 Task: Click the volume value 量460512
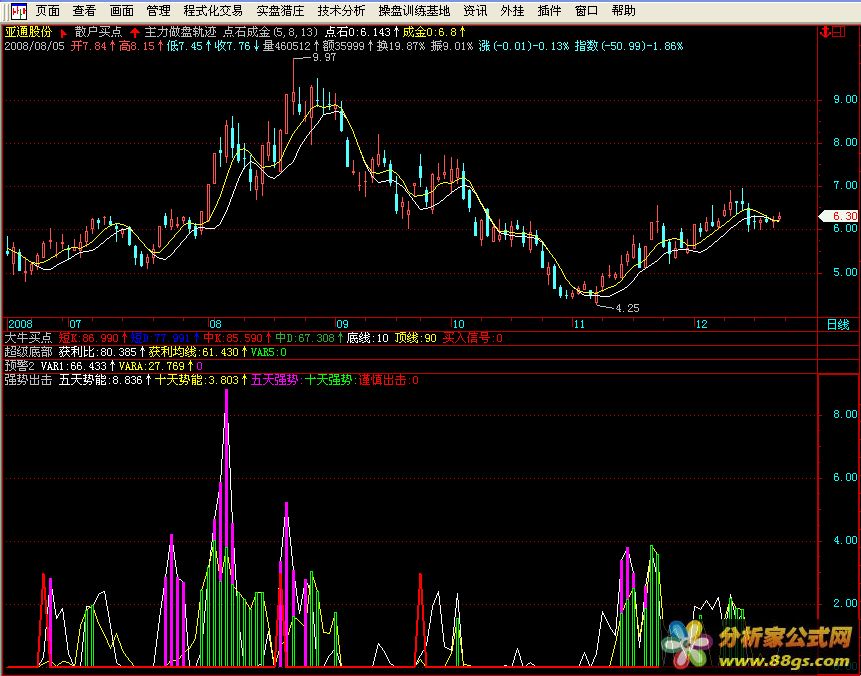(x=287, y=46)
